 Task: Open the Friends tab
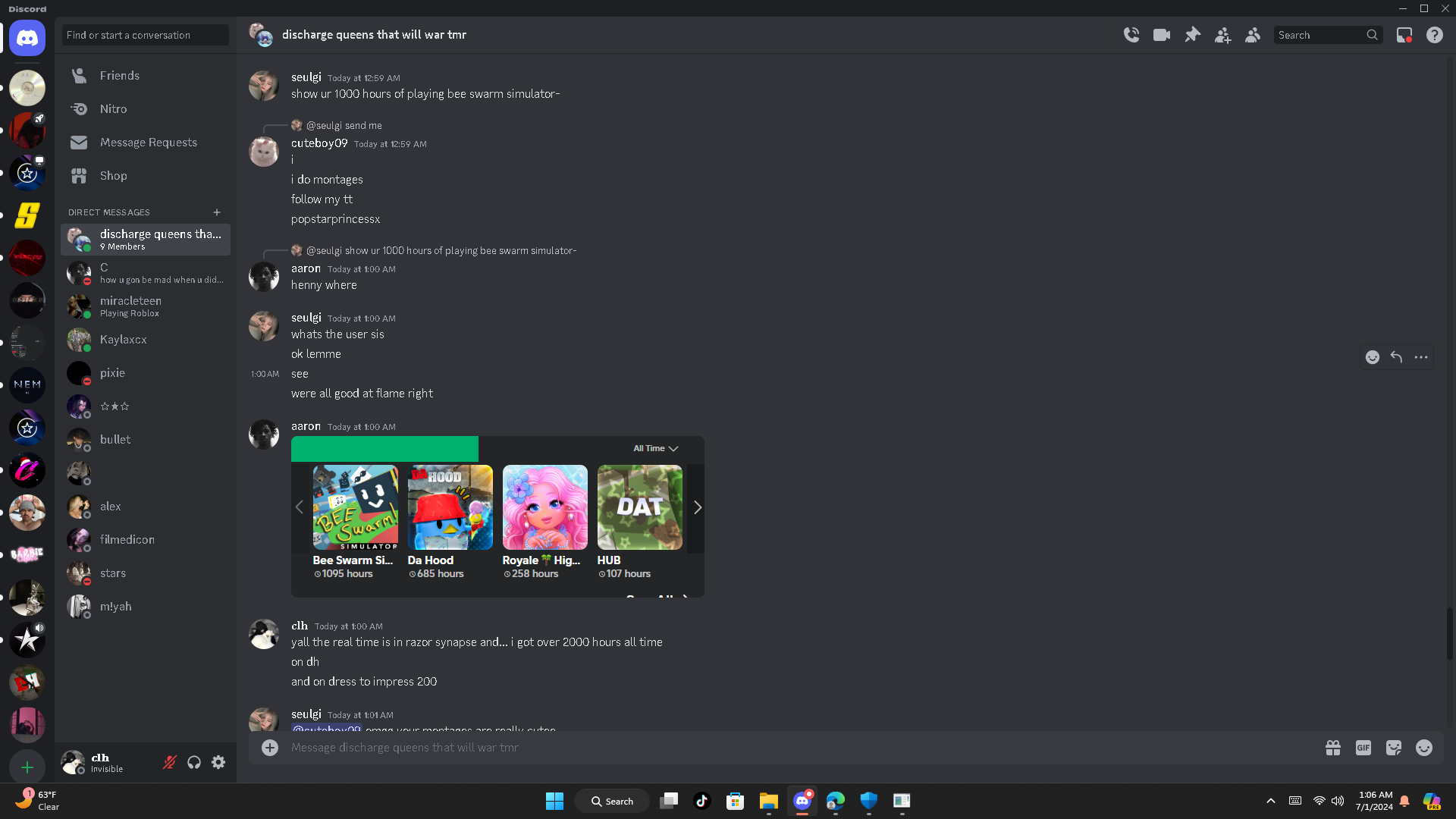coord(146,76)
